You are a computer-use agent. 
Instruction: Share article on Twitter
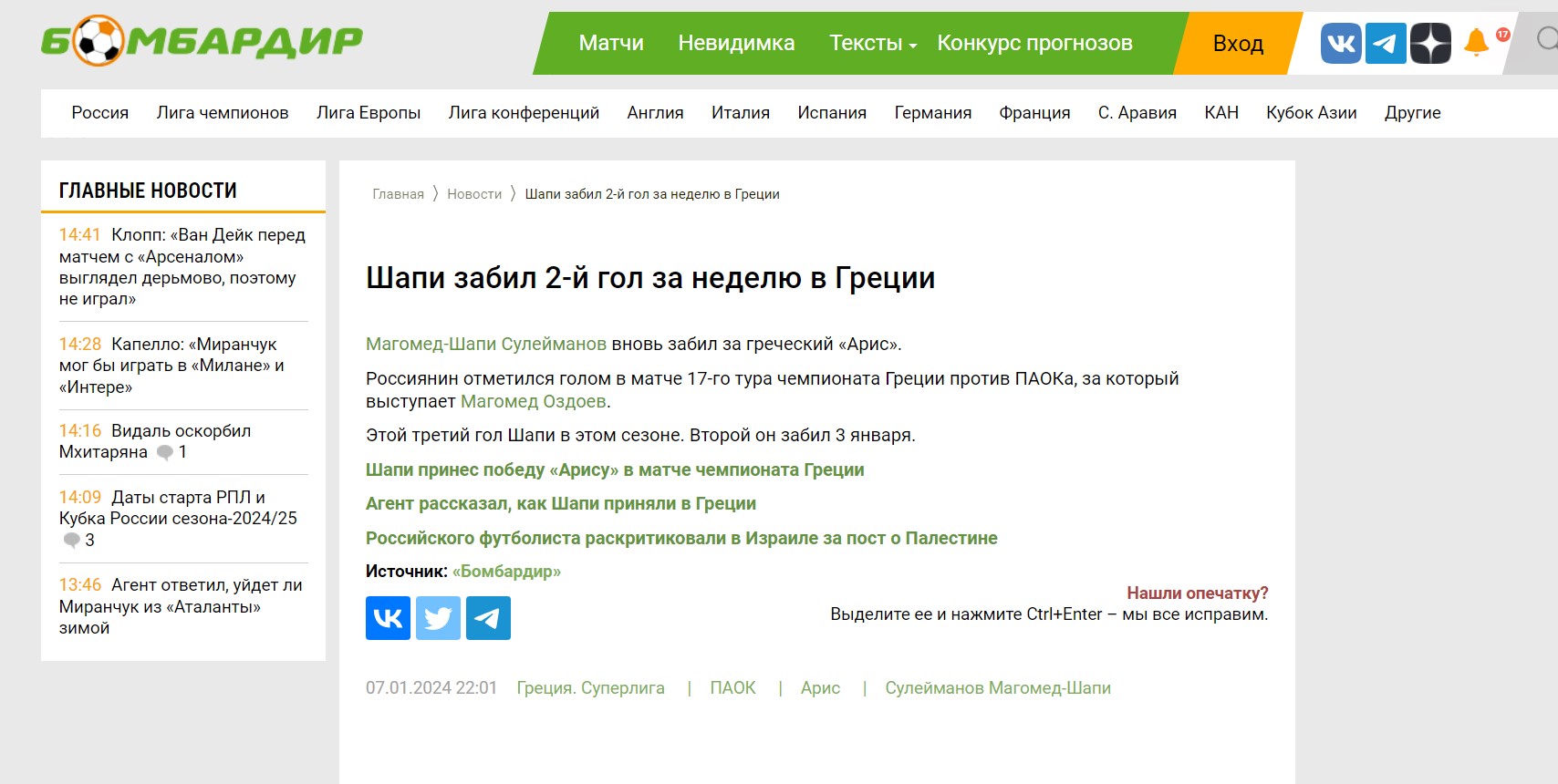[x=438, y=618]
